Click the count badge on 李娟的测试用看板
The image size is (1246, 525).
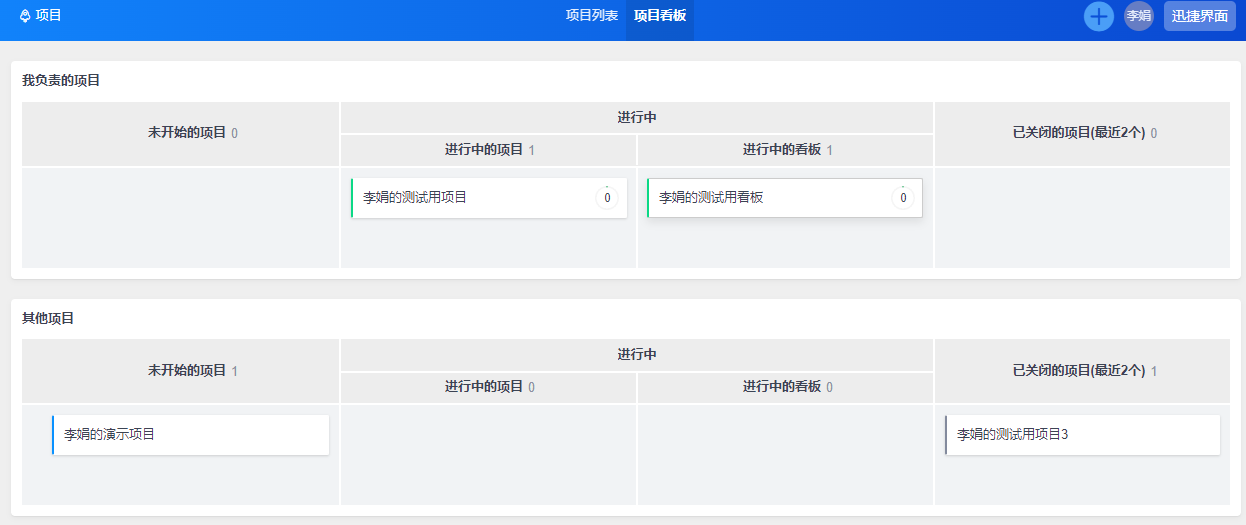(x=903, y=198)
